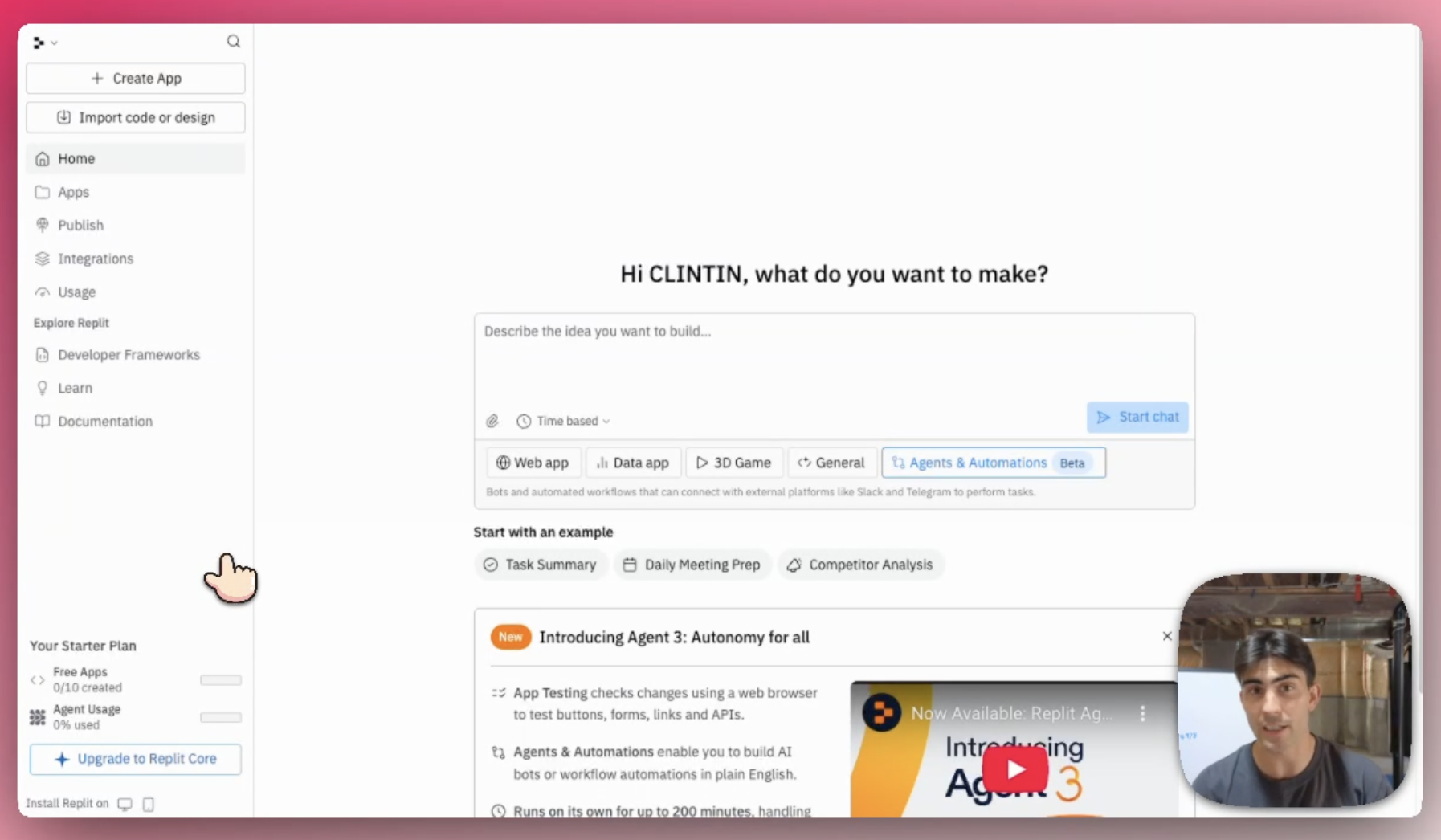The height and width of the screenshot is (840, 1441).
Task: Click the 'Explore Replit' heading
Action: coord(71,323)
